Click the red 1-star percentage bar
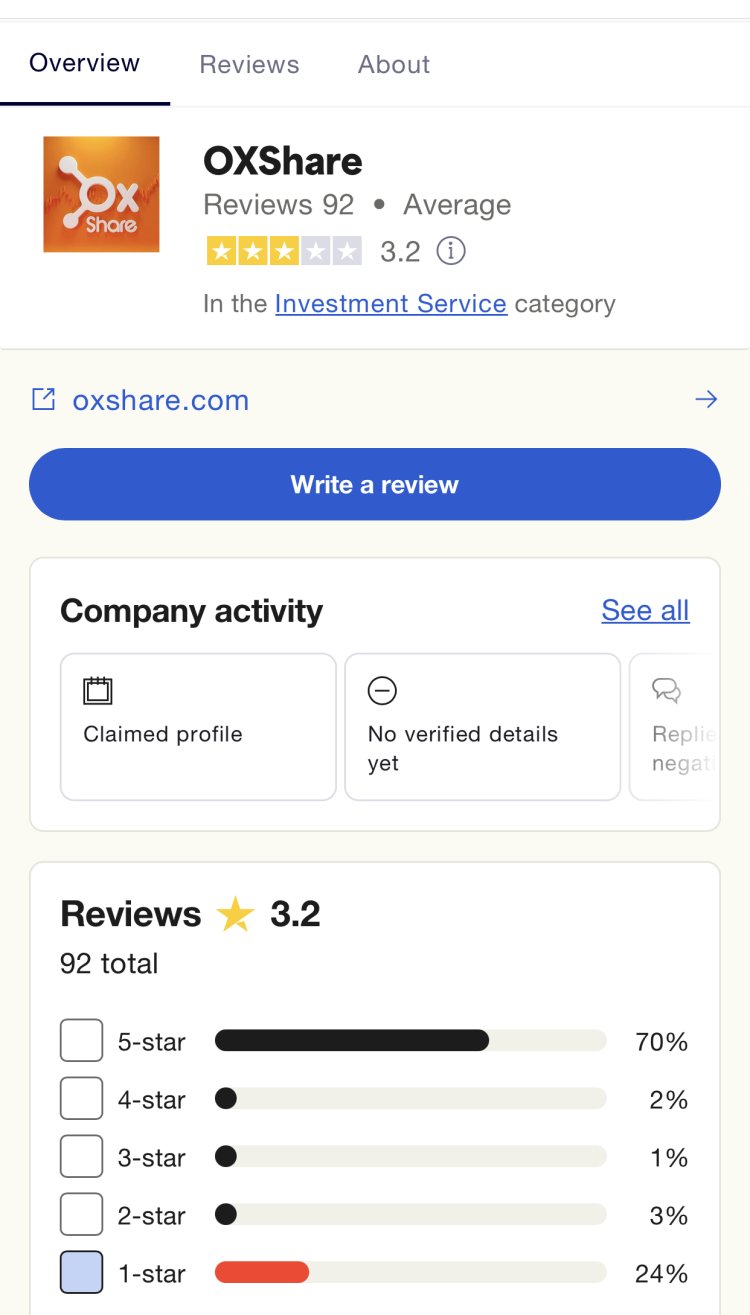 (262, 1270)
